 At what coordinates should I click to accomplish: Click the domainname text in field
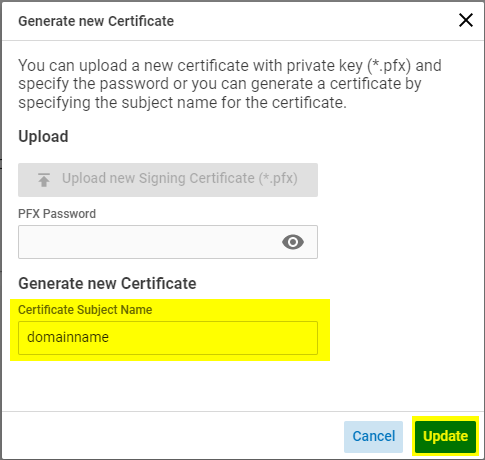(x=68, y=337)
